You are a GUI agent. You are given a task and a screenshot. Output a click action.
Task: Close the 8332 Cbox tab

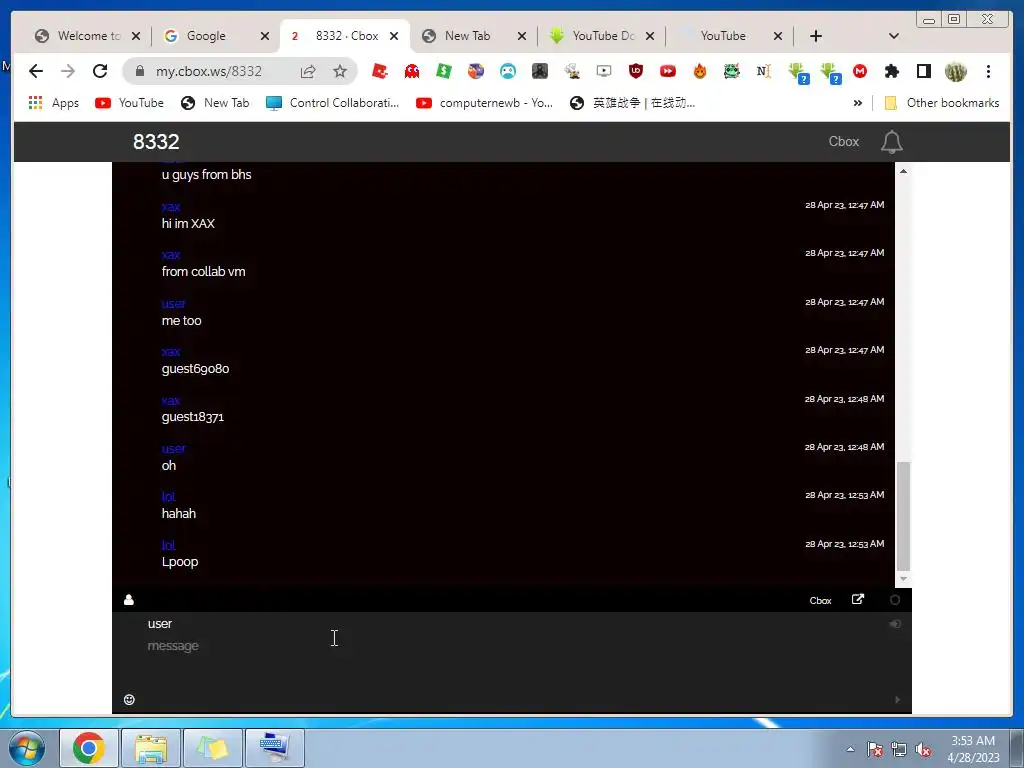pos(394,36)
